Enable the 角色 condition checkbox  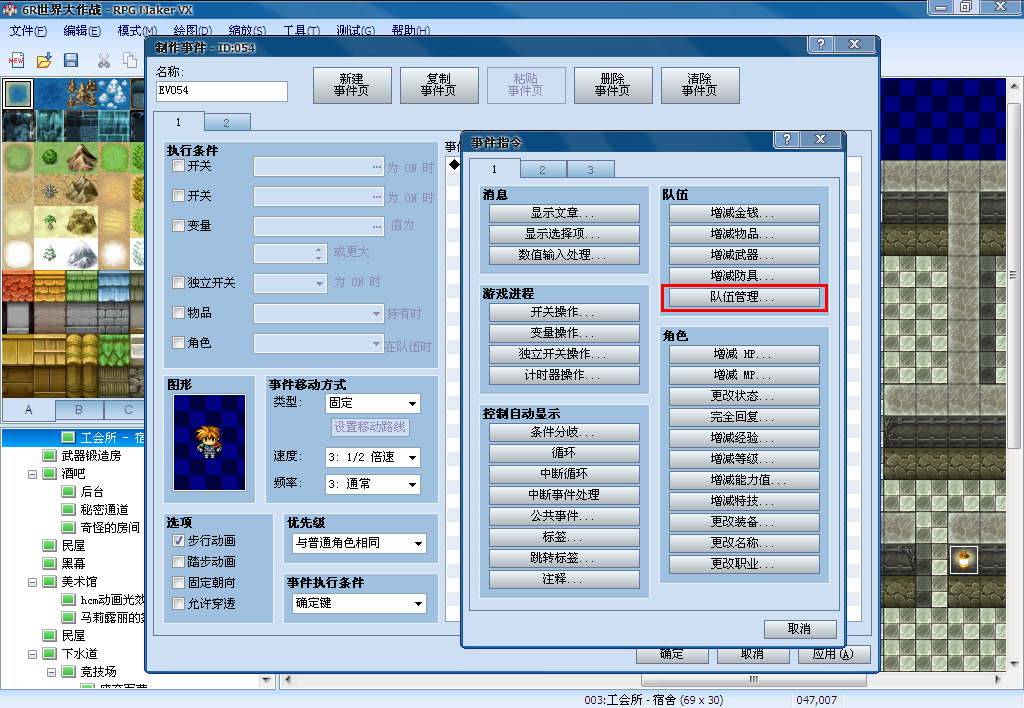point(178,342)
